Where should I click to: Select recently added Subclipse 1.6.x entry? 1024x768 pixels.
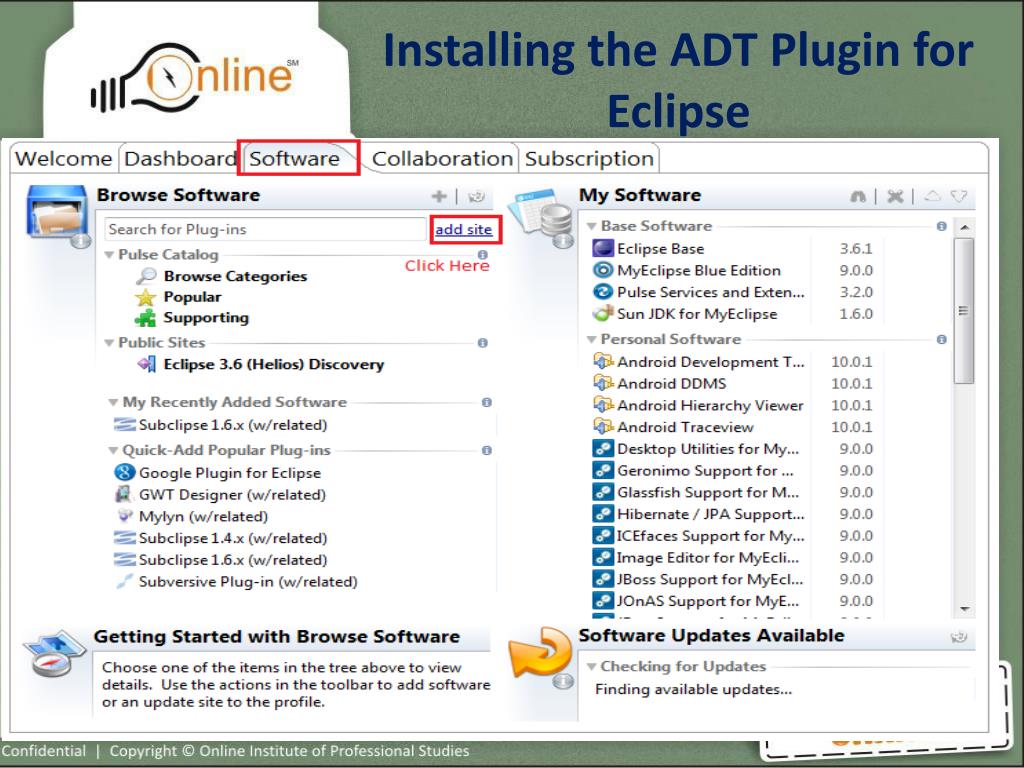(232, 425)
